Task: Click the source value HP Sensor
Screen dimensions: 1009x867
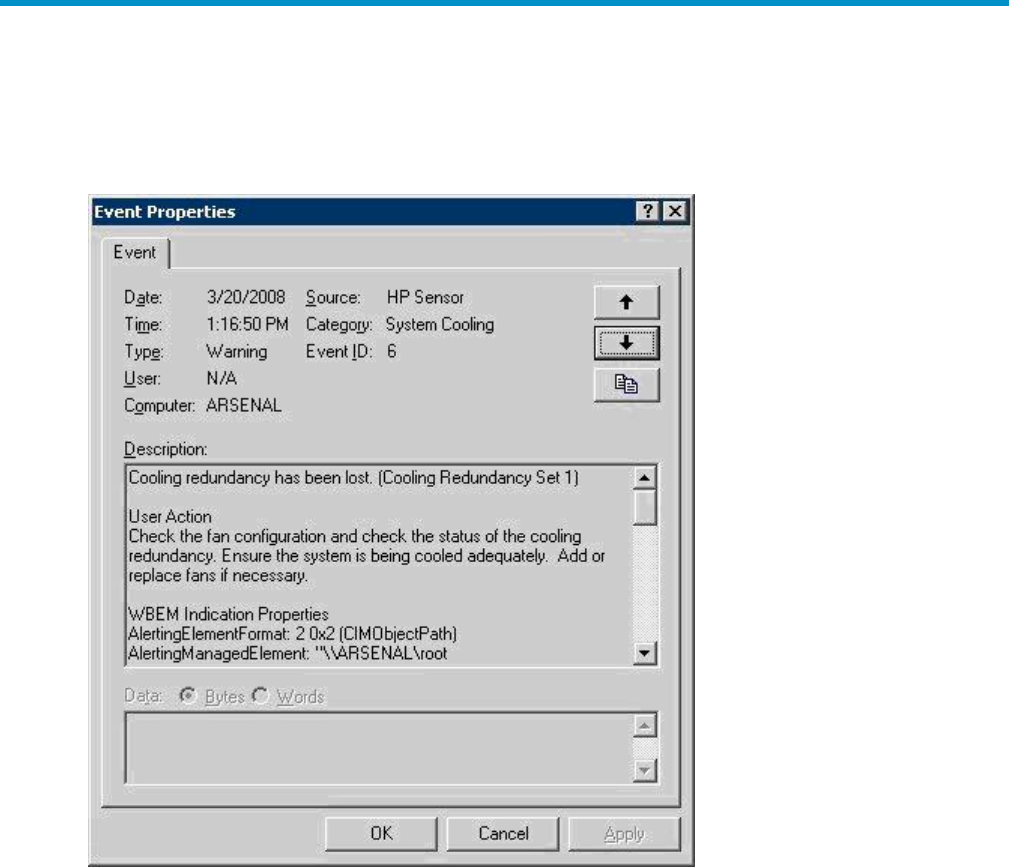Action: click(425, 297)
